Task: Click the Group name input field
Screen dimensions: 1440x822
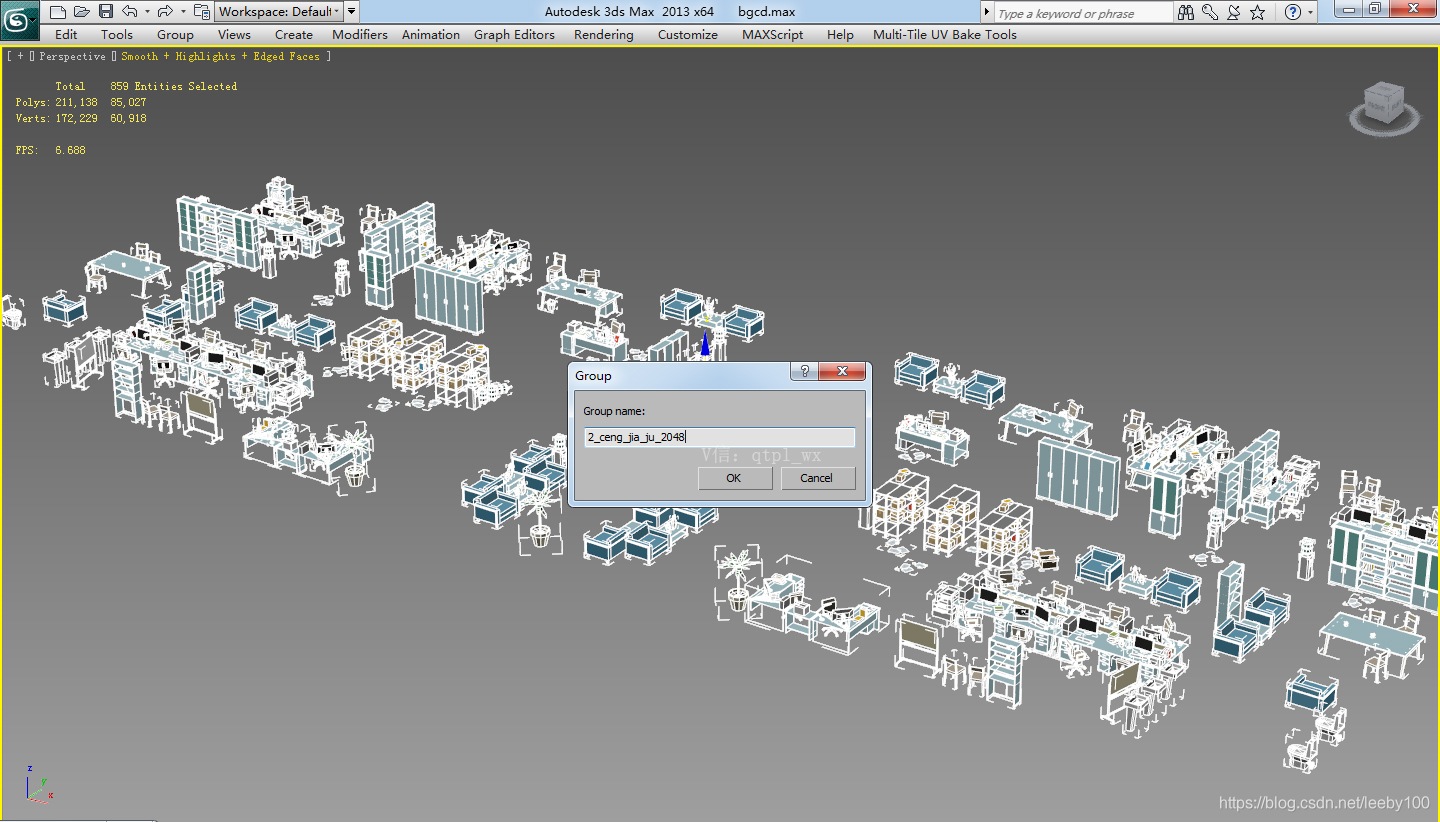Action: click(x=719, y=437)
